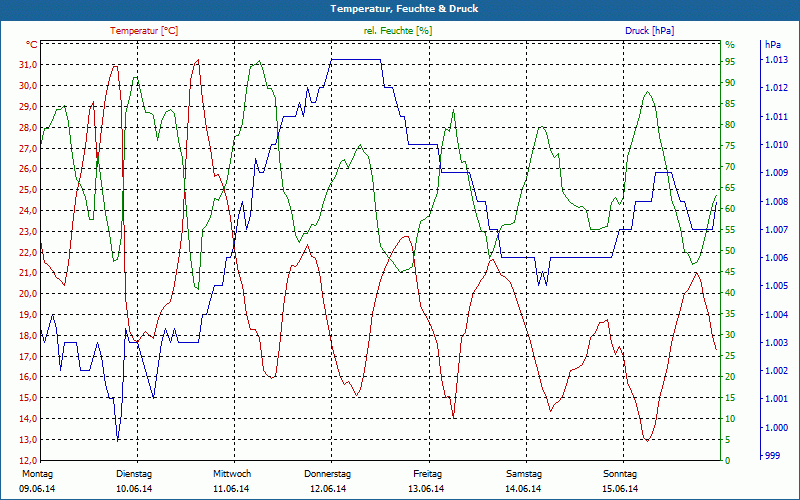Image resolution: width=800 pixels, height=500 pixels.
Task: Click the date '09.06.14'
Action: pyautogui.click(x=37, y=489)
